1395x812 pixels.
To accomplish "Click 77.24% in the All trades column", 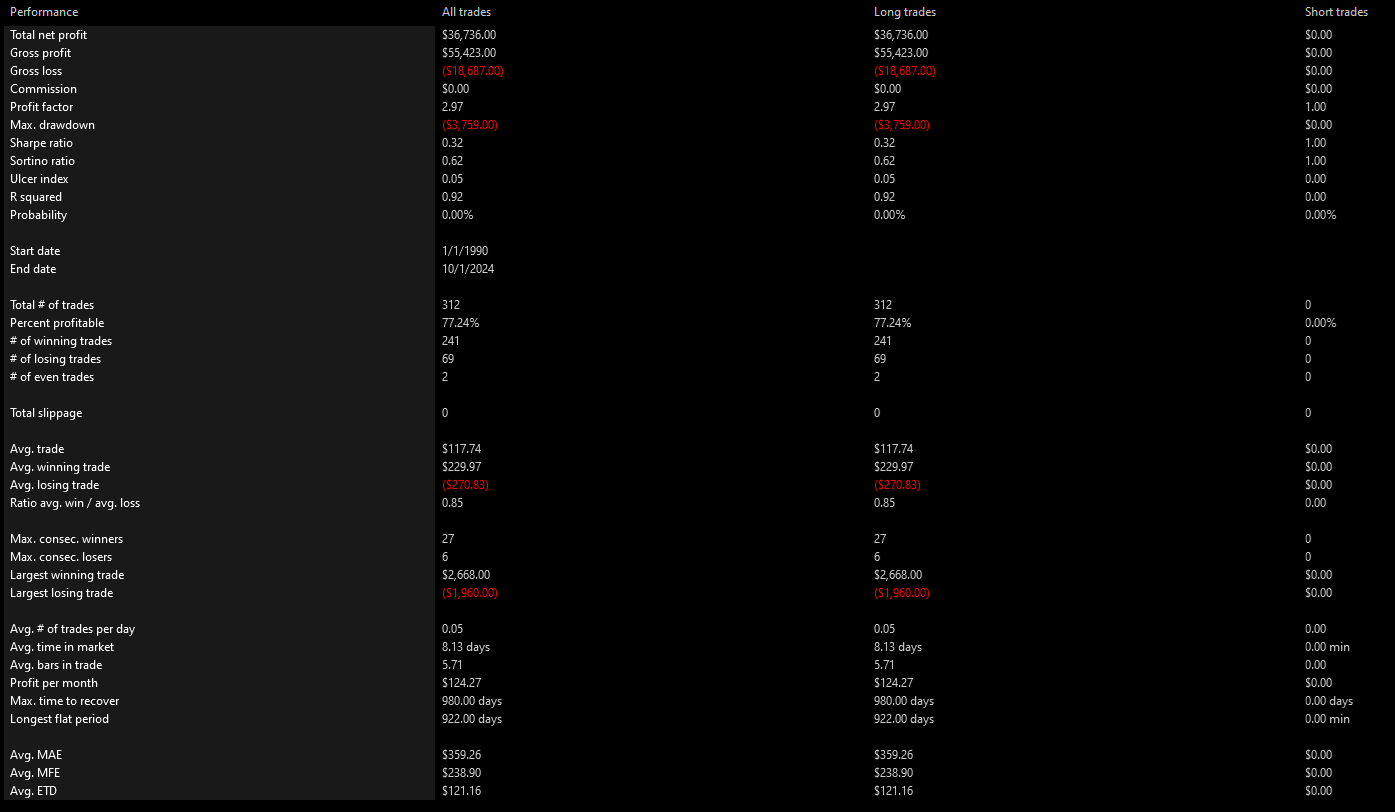I will tap(461, 323).
